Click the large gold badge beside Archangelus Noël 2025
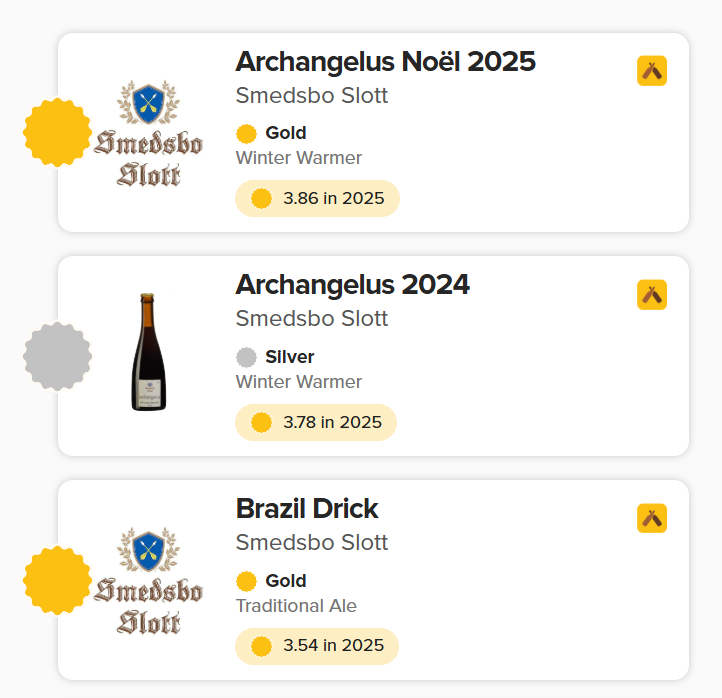The image size is (722, 698). pyautogui.click(x=57, y=133)
